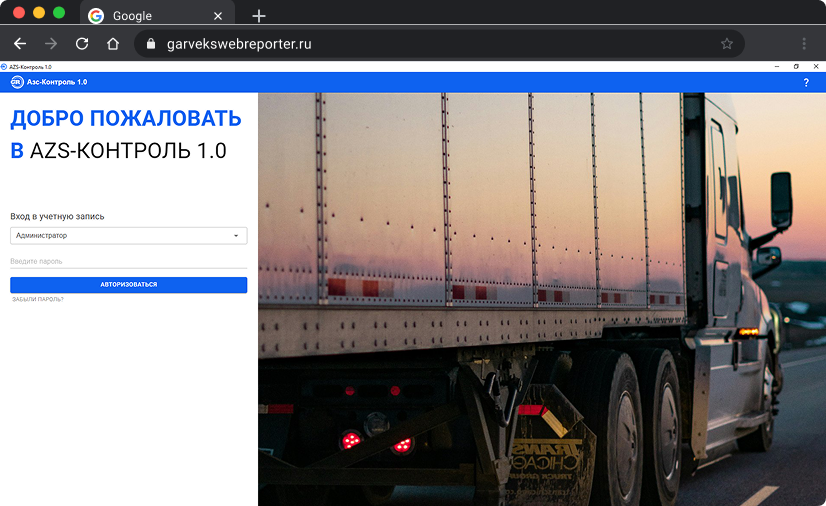Click the padlock site security icon
Screen dimensions: 826x506
point(151,44)
